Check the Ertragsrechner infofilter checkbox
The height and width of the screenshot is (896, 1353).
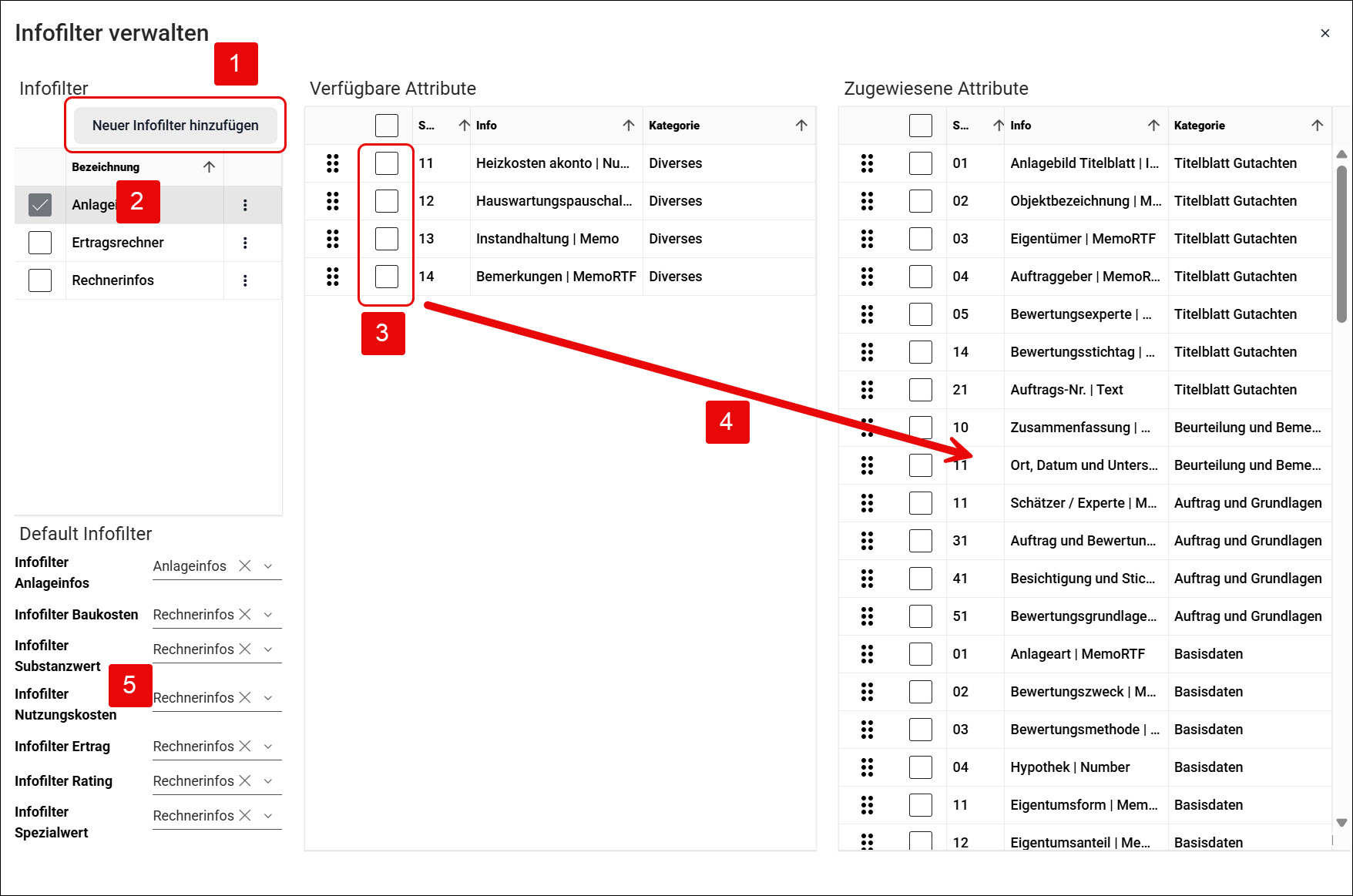tap(40, 243)
